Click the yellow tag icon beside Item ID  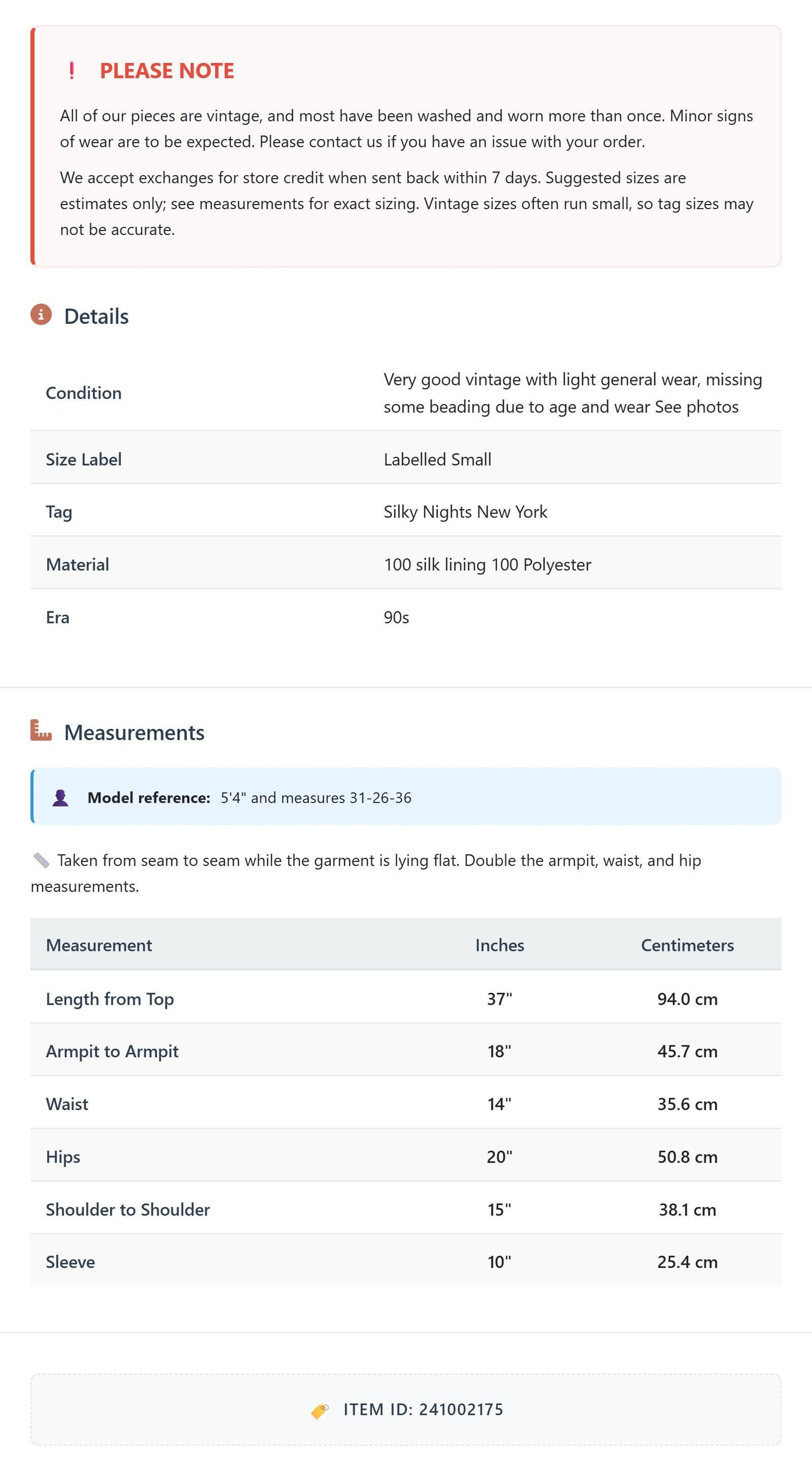coord(320,1411)
